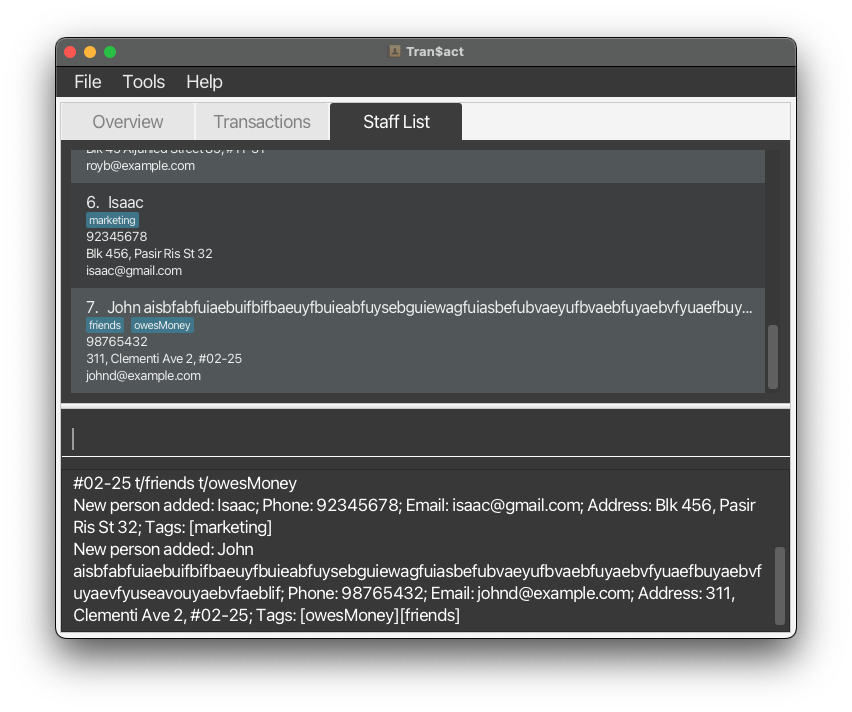The width and height of the screenshot is (852, 712).
Task: Click the 'New person added: John' result line
Action: (x=417, y=582)
